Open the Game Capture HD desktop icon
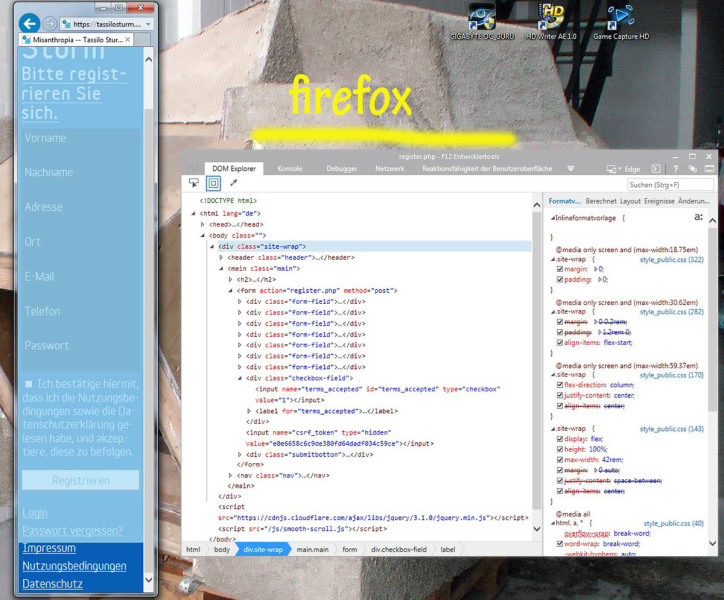Image resolution: width=724 pixels, height=600 pixels. 621,22
